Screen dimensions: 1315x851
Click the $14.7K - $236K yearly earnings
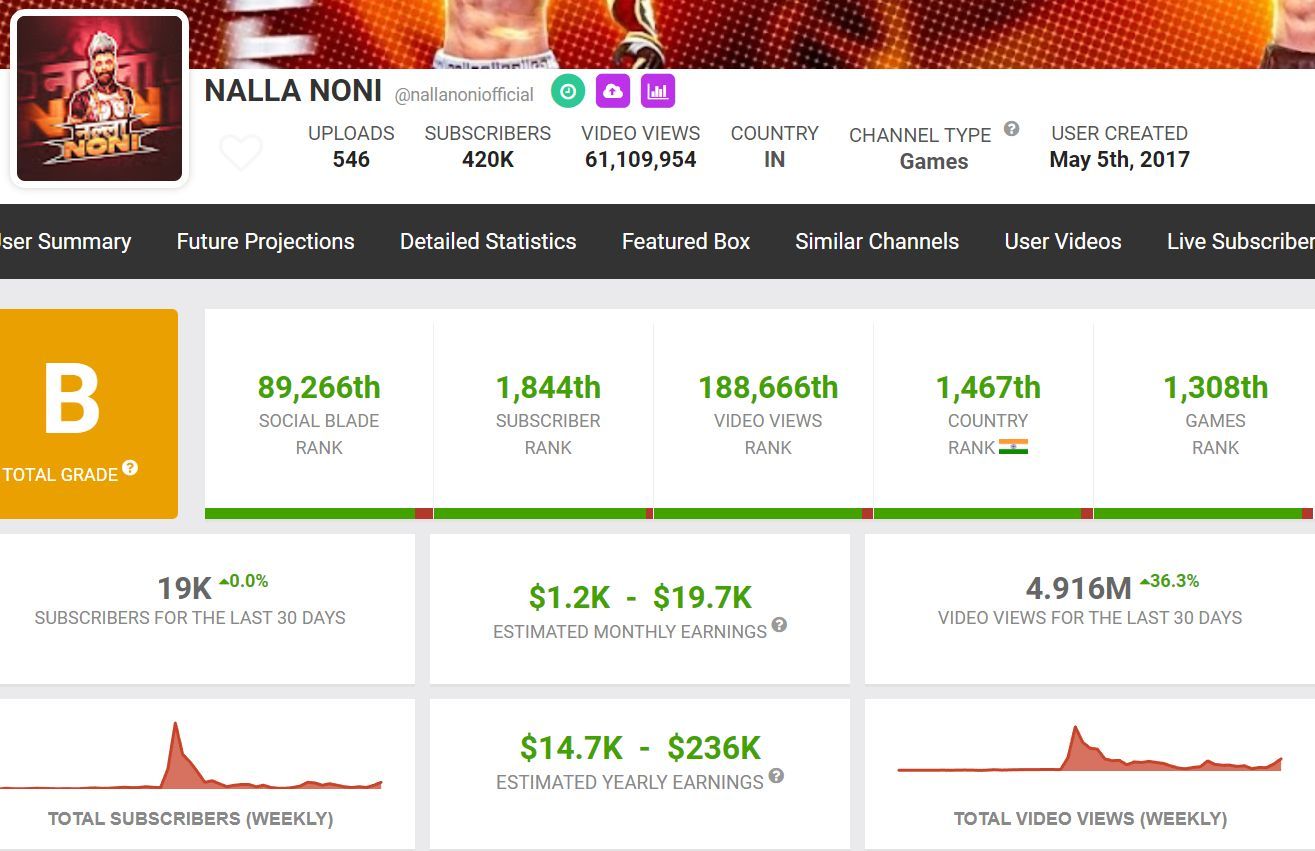640,747
